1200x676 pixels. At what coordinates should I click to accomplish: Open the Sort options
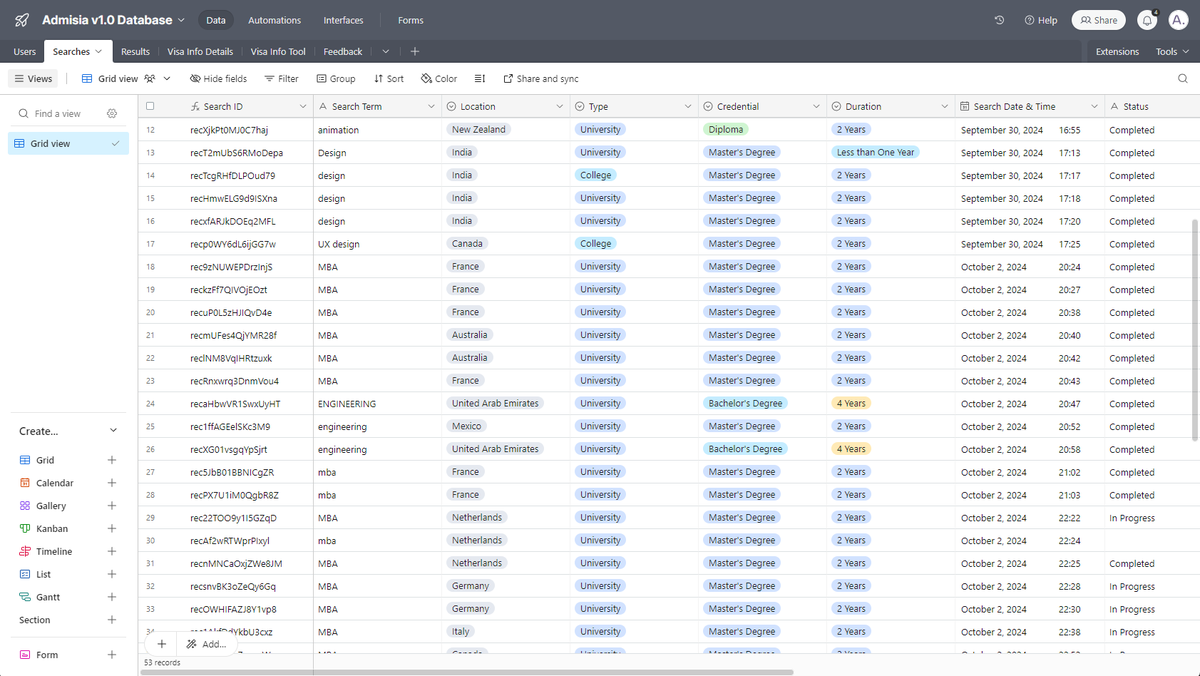click(389, 78)
